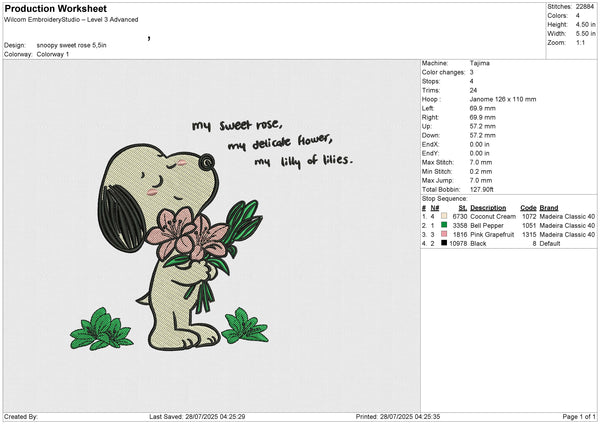Screen dimensions: 600x424
Task: Click the 'Max Stitch:' label
Action: tap(437, 162)
